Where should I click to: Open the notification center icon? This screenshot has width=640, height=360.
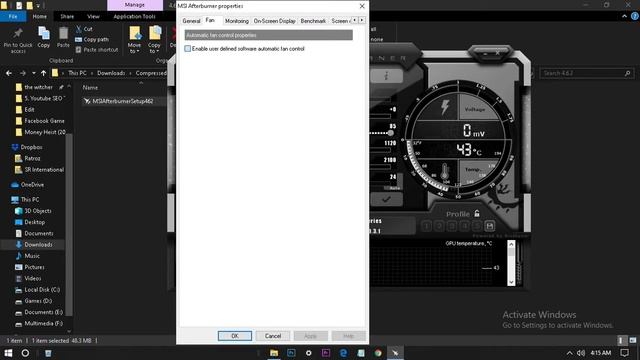pyautogui.click(x=624, y=353)
